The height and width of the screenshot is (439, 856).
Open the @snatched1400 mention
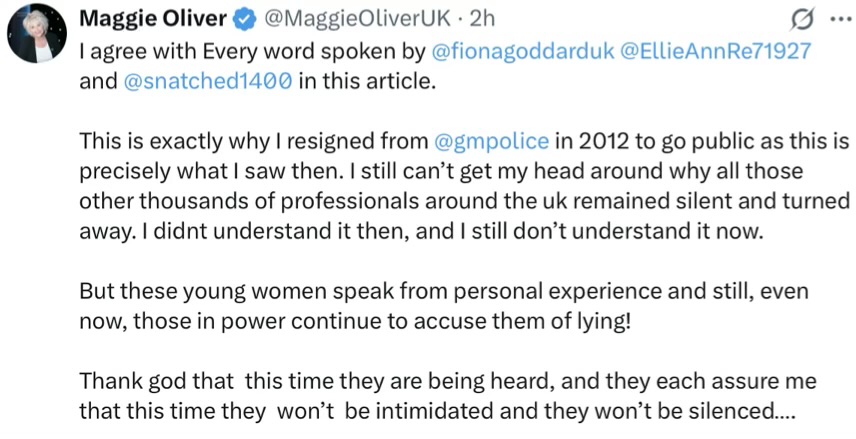pos(208,82)
